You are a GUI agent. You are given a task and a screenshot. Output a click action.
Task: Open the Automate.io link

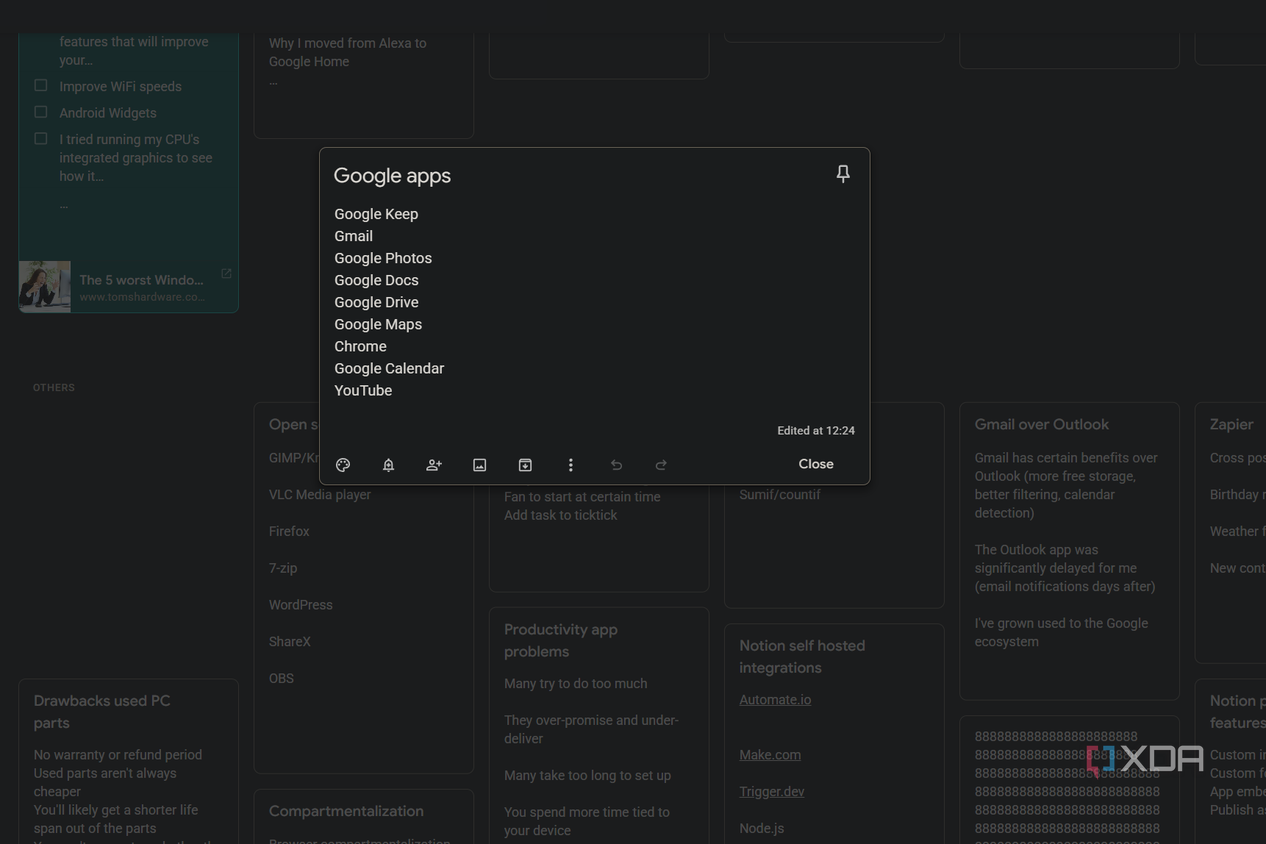(775, 700)
